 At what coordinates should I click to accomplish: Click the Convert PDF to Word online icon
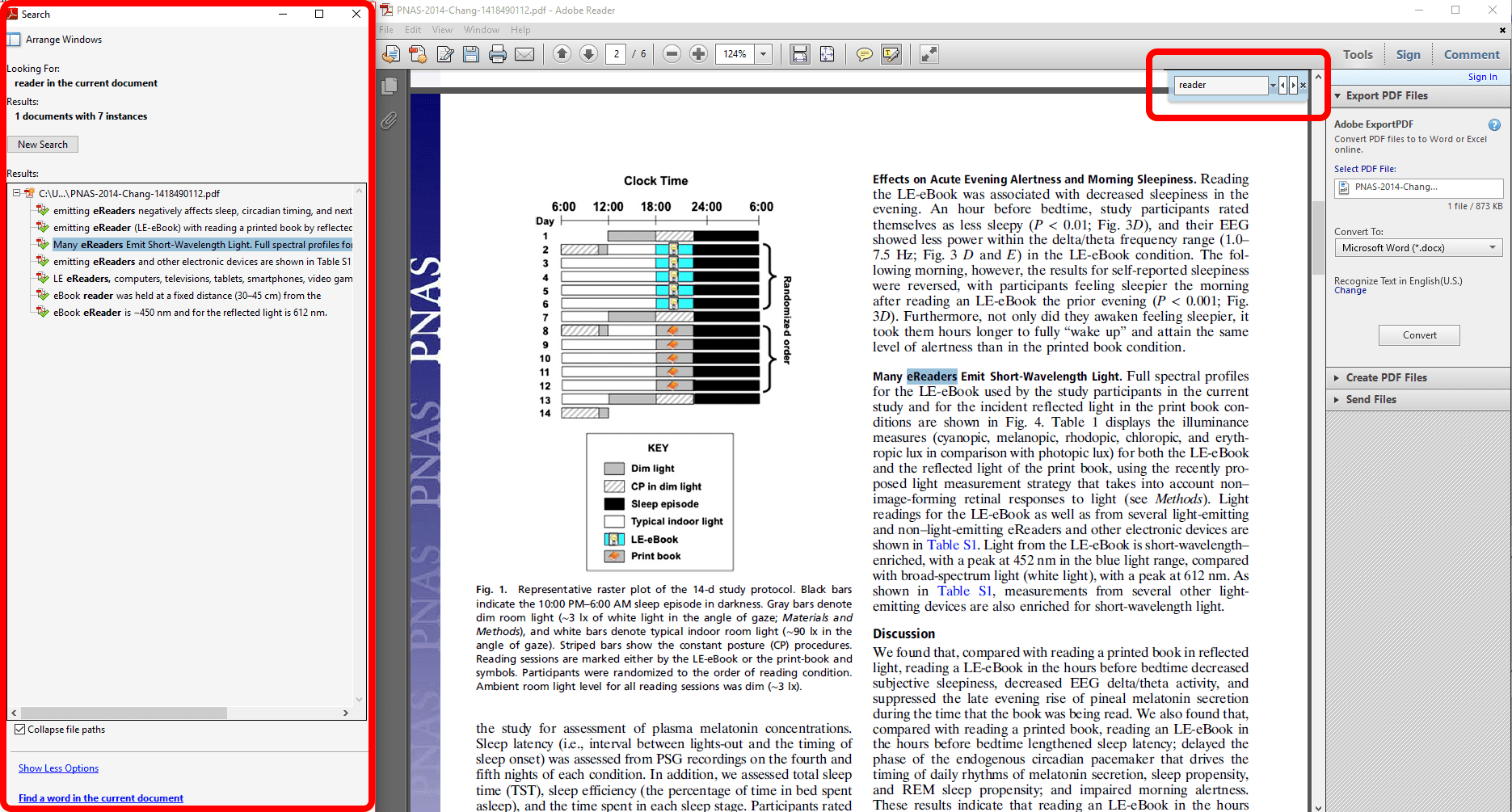coord(391,54)
